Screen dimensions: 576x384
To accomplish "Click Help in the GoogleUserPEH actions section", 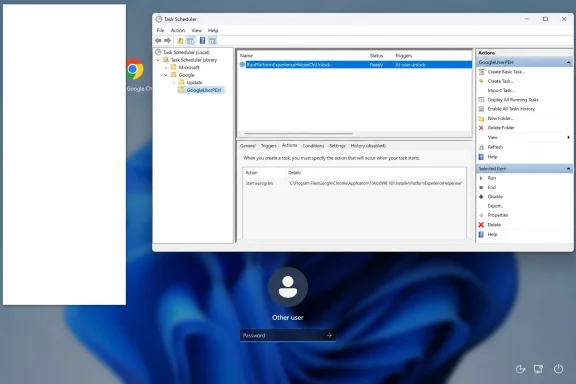I will 492,157.
